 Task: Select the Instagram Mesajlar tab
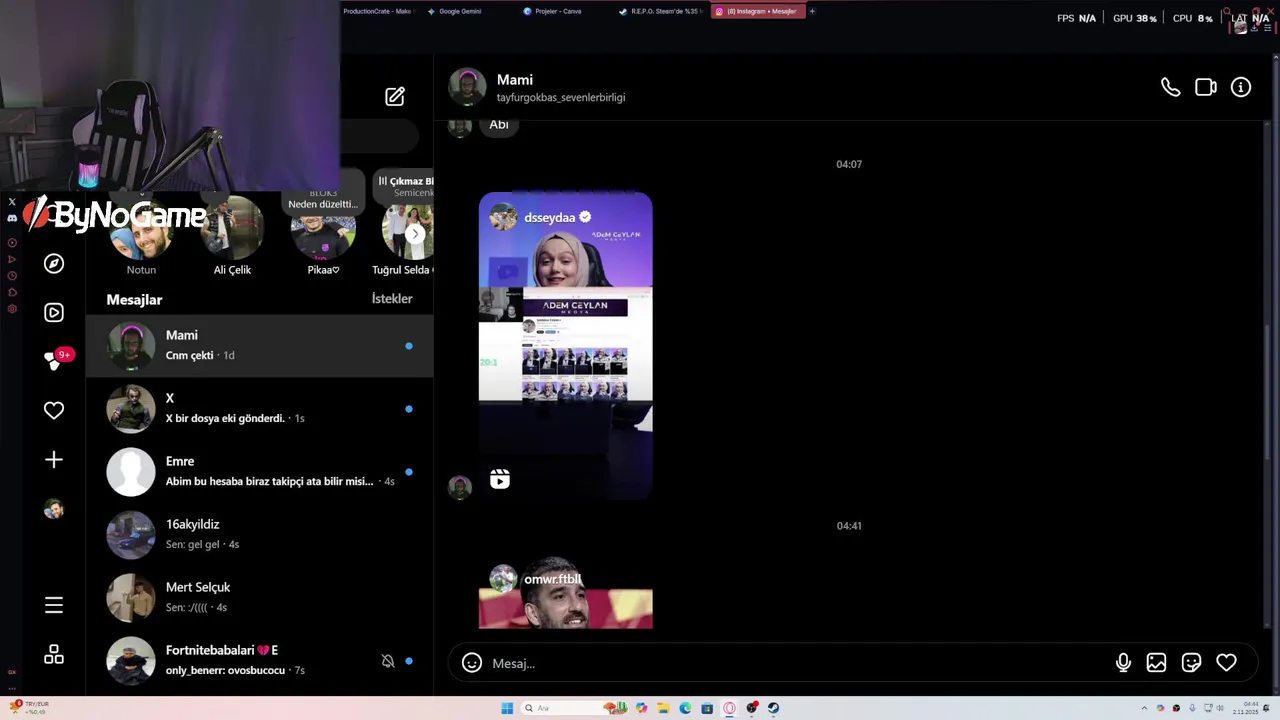(x=757, y=11)
